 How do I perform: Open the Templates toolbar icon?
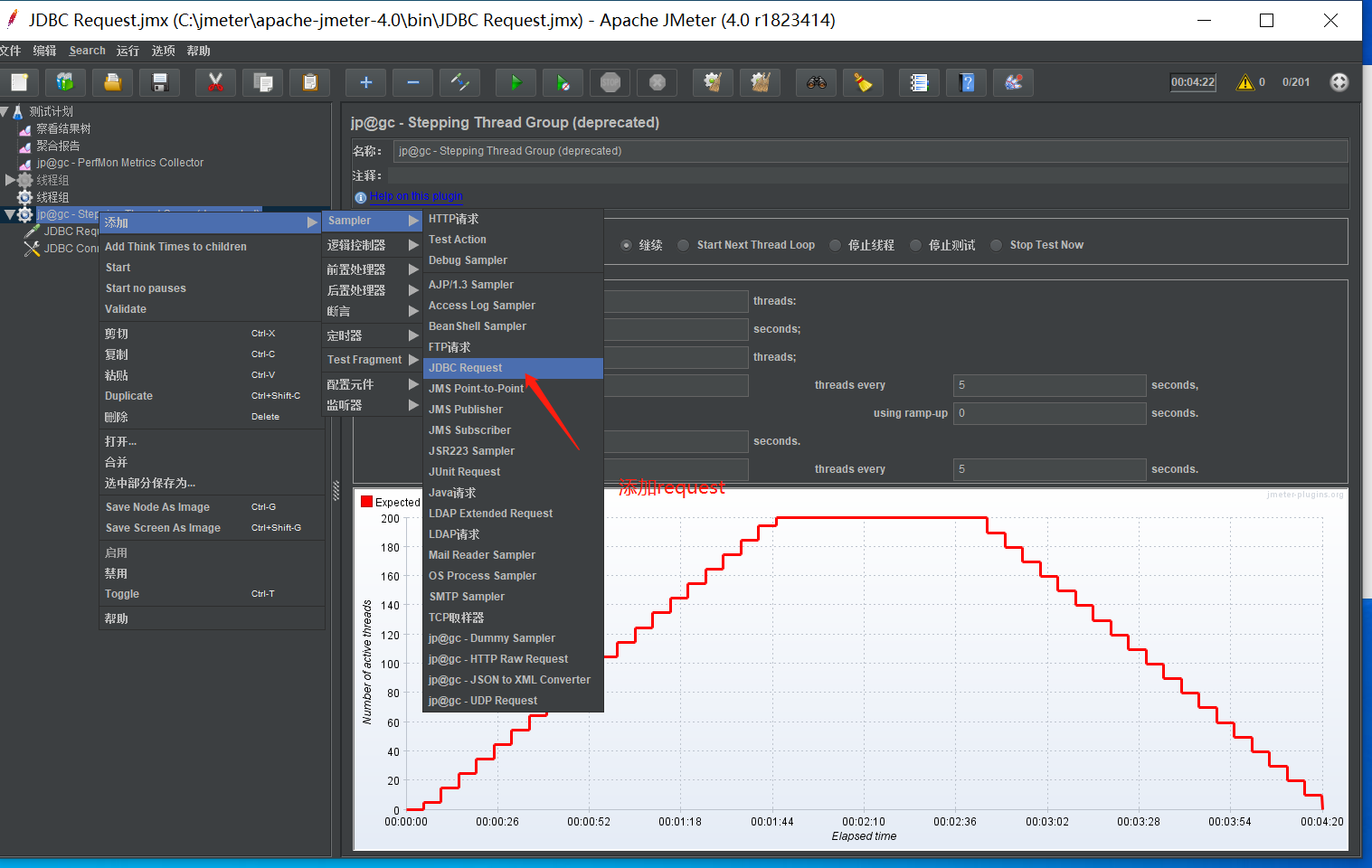point(65,82)
